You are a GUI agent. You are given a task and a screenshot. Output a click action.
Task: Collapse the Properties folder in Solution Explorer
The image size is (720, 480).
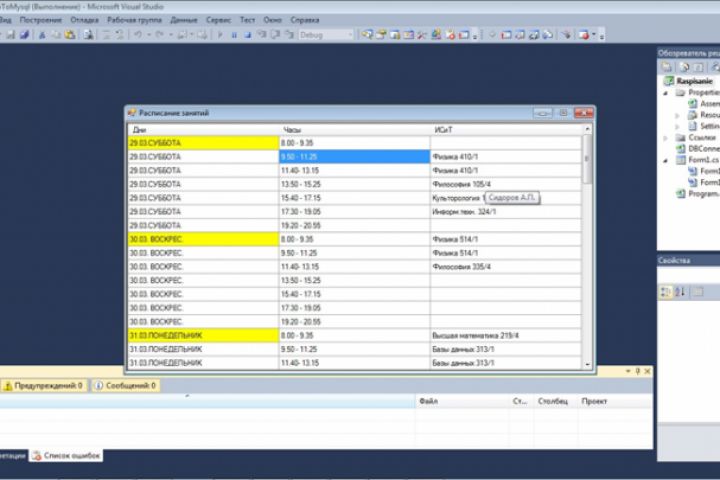[665, 93]
